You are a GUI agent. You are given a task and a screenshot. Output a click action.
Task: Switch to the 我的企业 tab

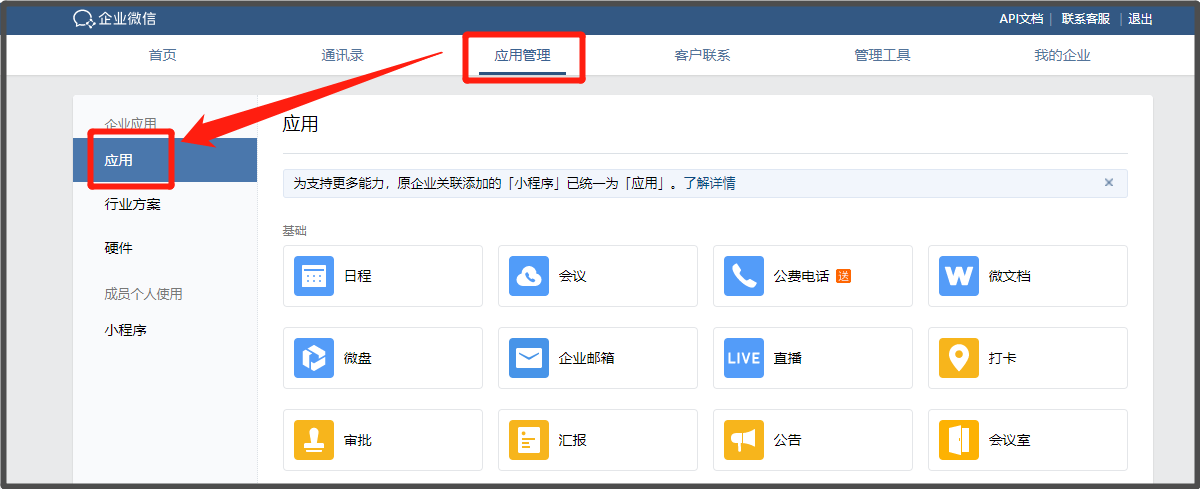tap(1063, 55)
